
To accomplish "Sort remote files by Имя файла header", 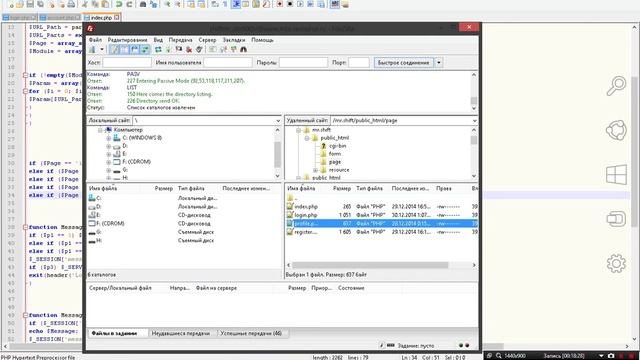I will (x=301, y=189).
